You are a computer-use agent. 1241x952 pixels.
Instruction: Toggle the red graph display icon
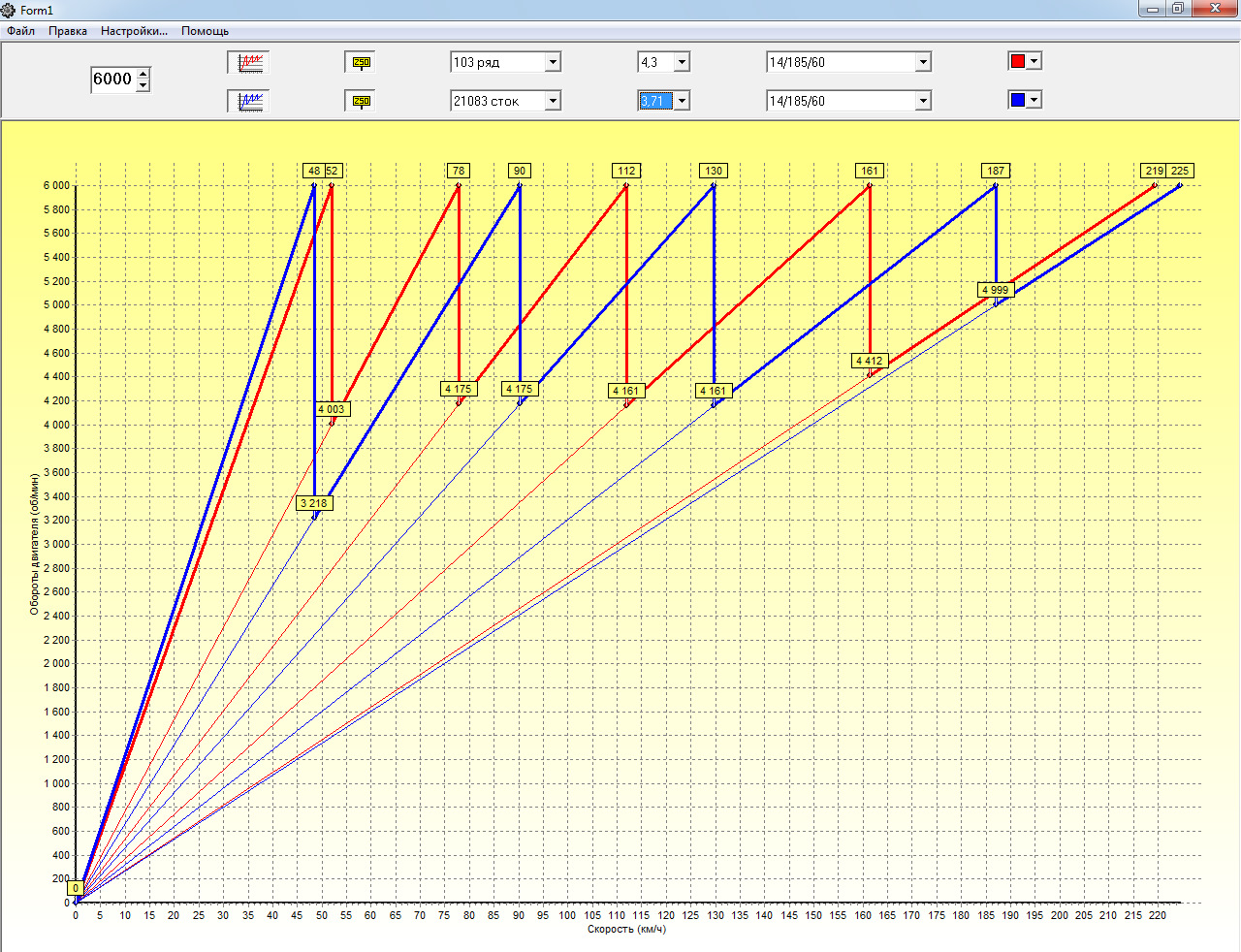coord(248,62)
